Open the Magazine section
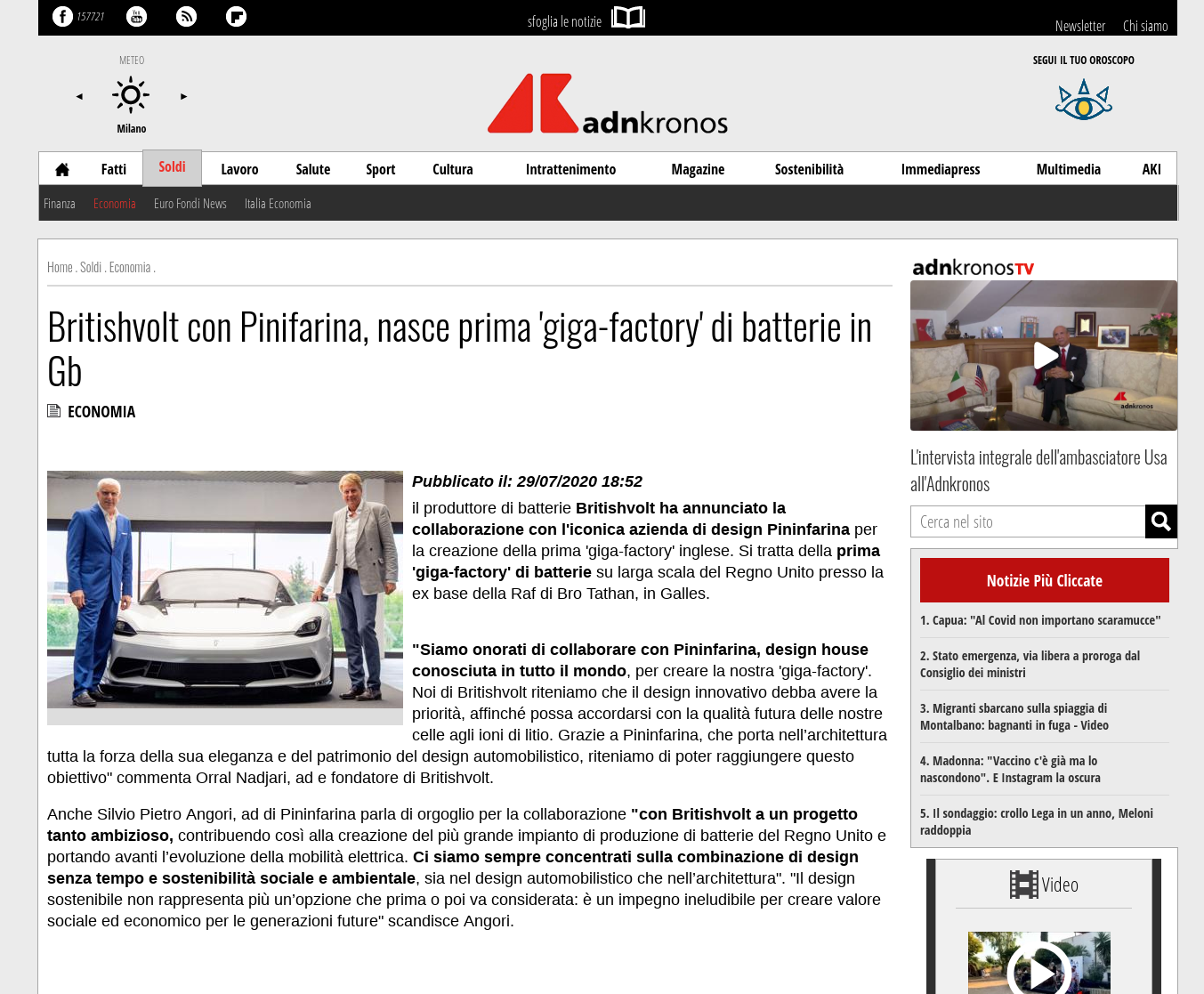The image size is (1204, 994). (698, 169)
